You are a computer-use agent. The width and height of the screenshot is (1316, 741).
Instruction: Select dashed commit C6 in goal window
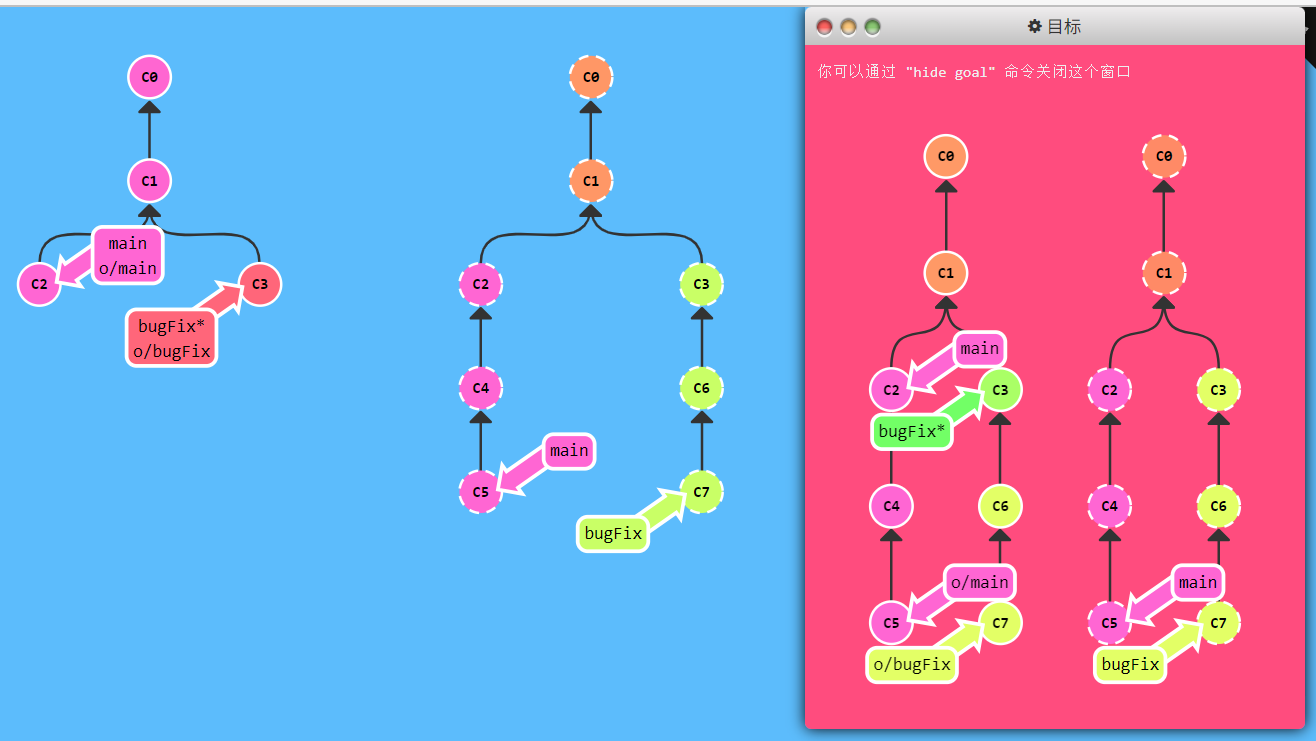point(1219,506)
